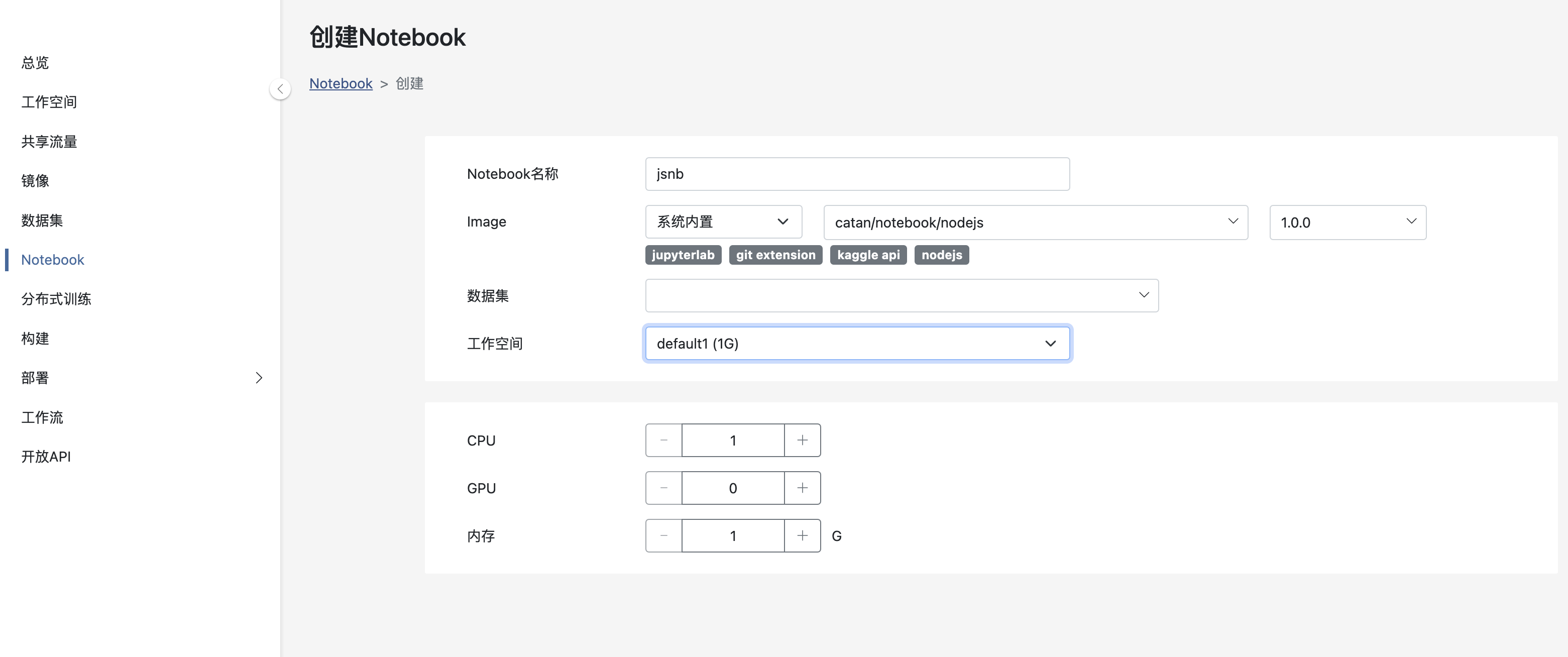Open the catan/notebook/nodejs image dropdown
The height and width of the screenshot is (657, 1568).
[1035, 222]
